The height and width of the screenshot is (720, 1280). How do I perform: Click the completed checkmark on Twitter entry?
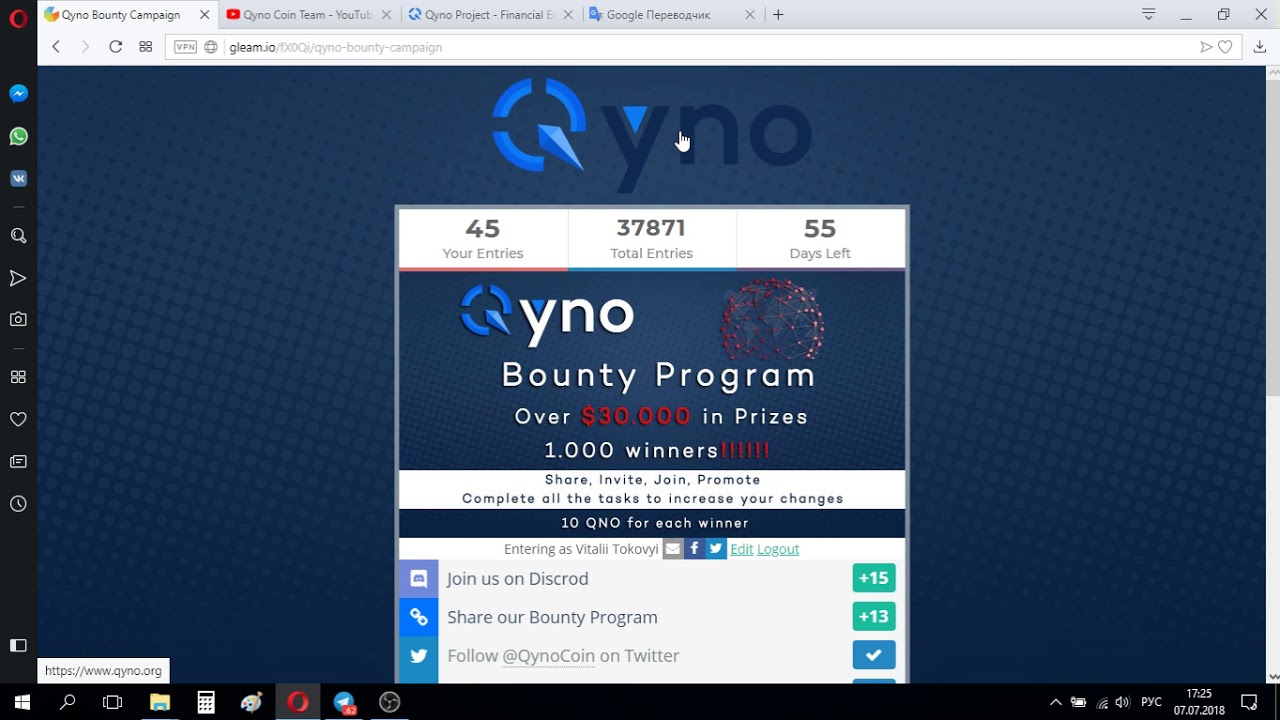pyautogui.click(x=874, y=655)
